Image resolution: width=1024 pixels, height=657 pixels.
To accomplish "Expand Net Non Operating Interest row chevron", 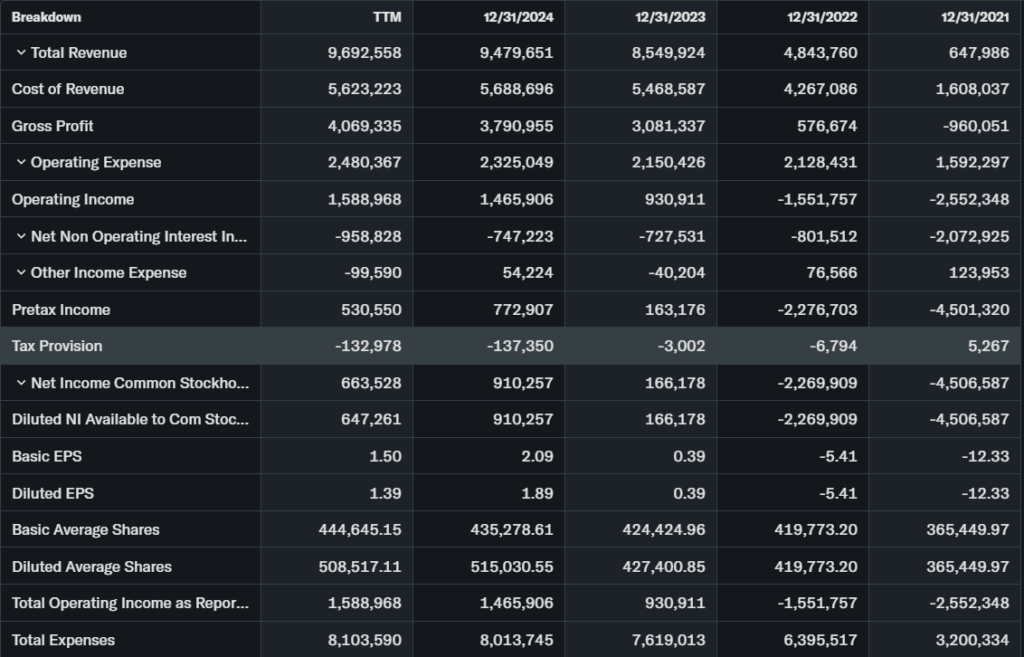I will pos(20,237).
